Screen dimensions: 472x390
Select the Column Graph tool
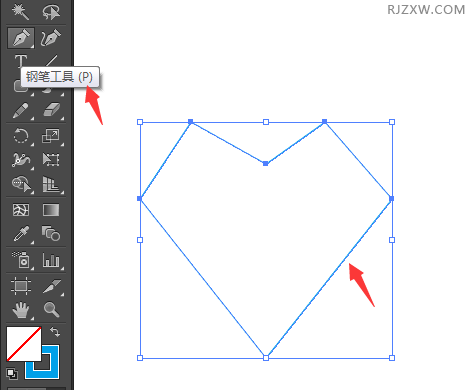[51, 260]
